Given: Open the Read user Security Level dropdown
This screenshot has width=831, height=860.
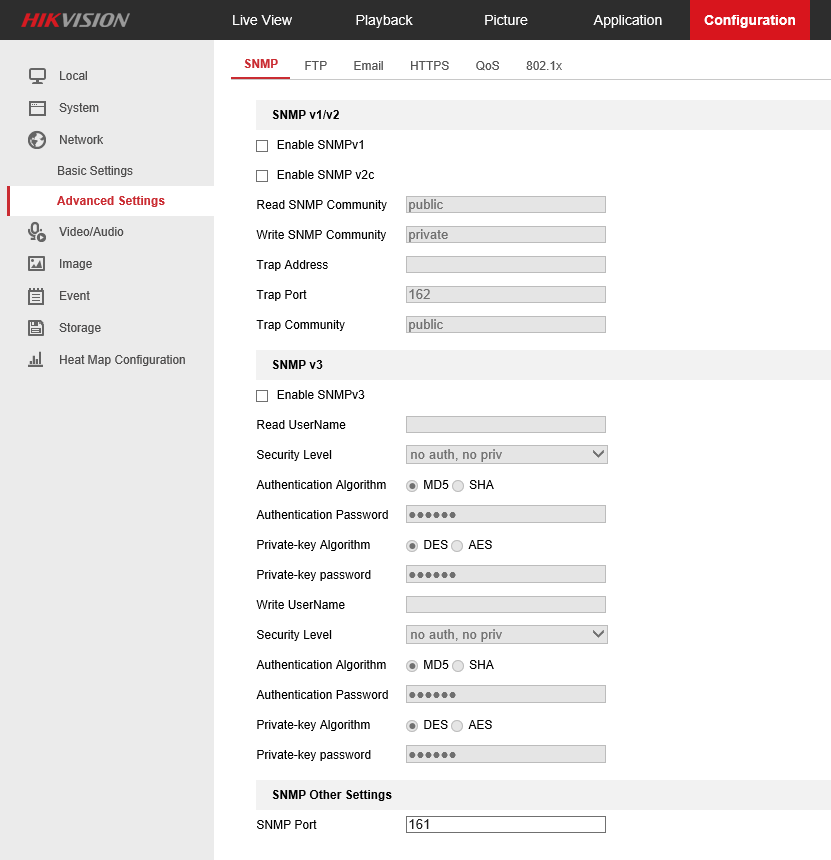Looking at the screenshot, I should [x=506, y=455].
